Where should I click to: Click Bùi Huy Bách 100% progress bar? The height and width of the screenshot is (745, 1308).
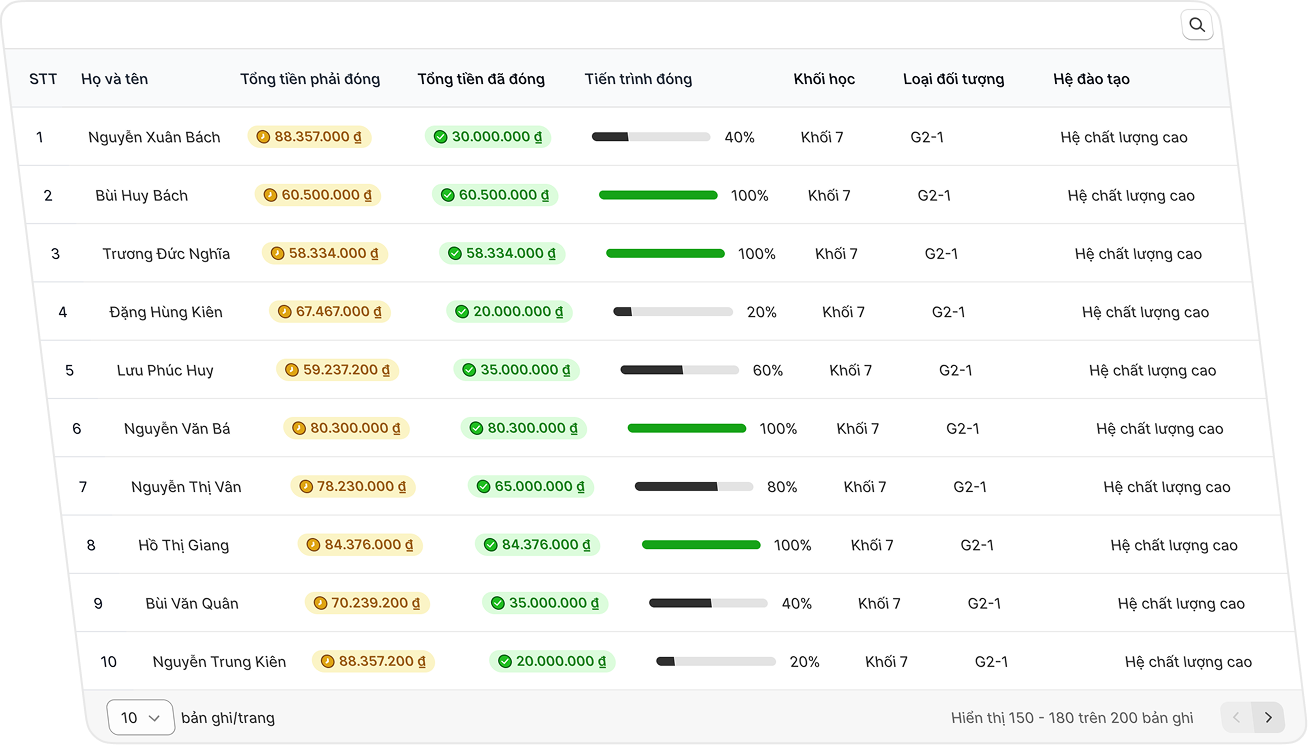coord(658,195)
